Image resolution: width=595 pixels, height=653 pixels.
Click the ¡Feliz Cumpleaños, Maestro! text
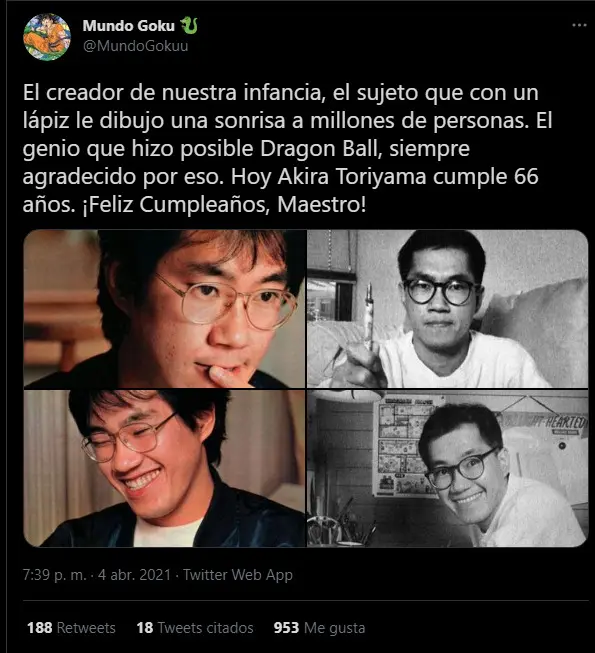coord(224,204)
